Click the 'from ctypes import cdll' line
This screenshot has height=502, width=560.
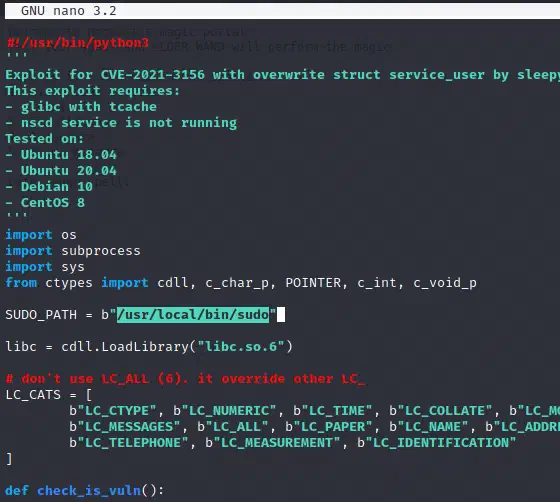(x=241, y=283)
